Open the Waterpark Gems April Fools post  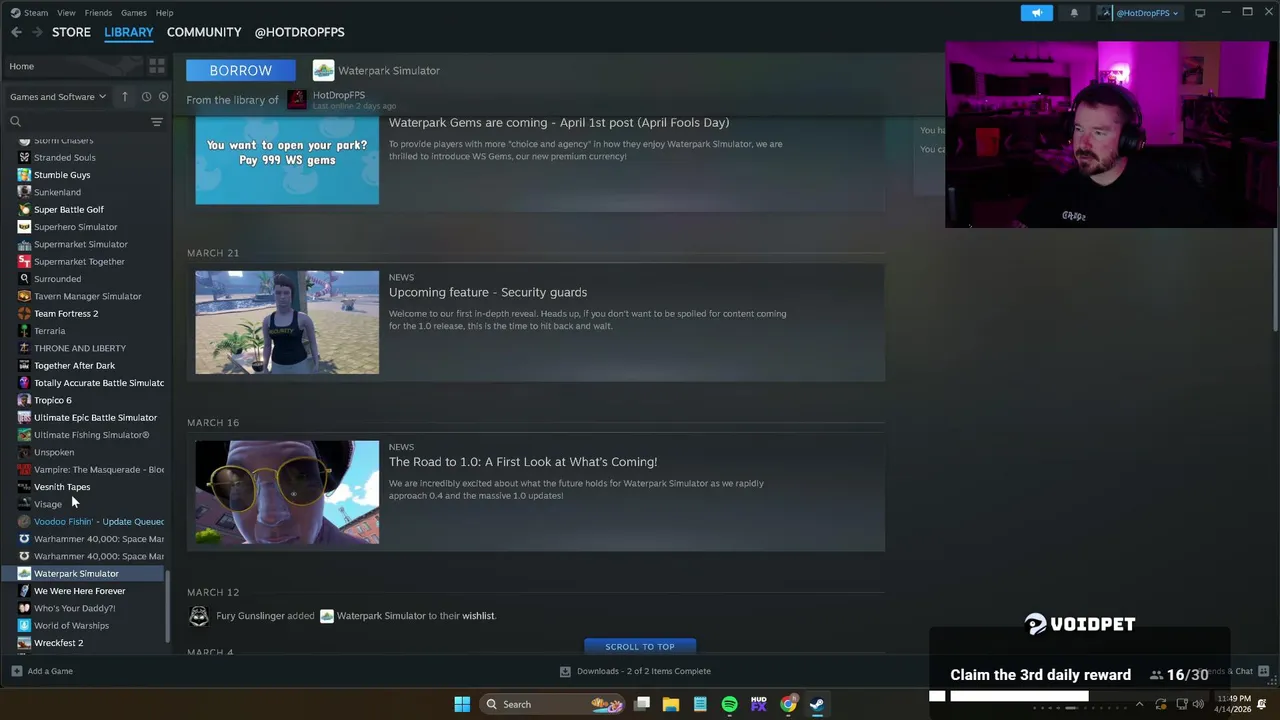click(x=559, y=122)
